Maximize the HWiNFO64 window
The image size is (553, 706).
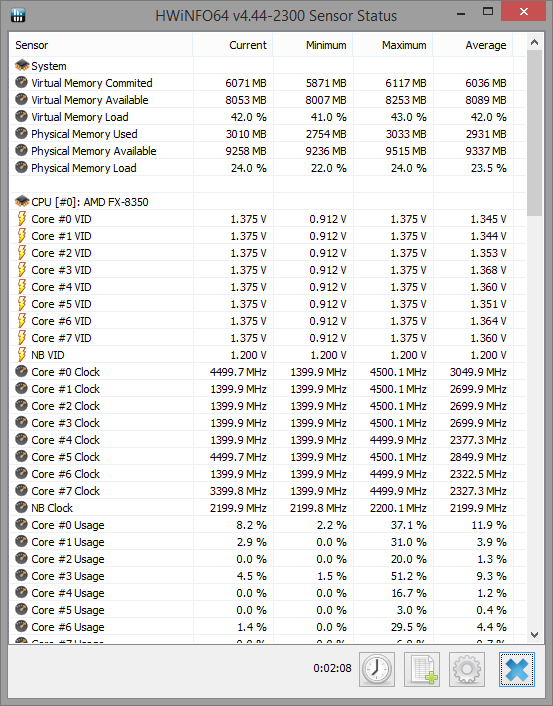point(488,12)
